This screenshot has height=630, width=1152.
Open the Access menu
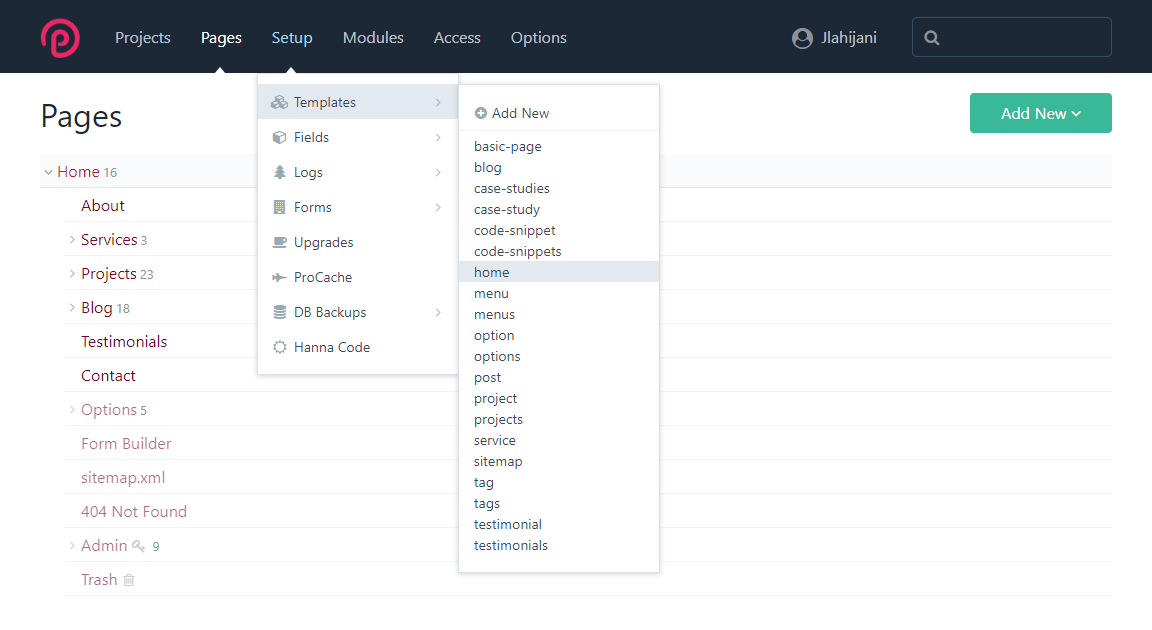pyautogui.click(x=457, y=37)
